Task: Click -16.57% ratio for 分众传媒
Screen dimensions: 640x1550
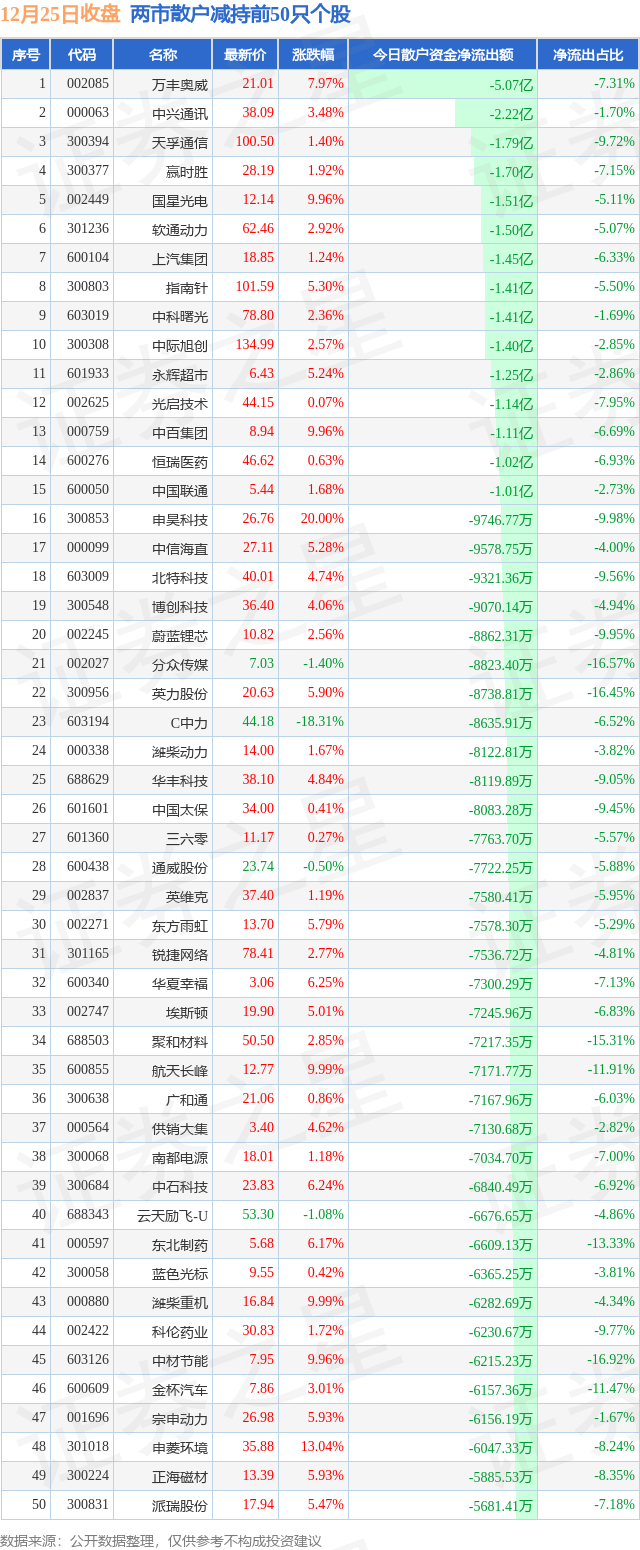Action: 611,664
